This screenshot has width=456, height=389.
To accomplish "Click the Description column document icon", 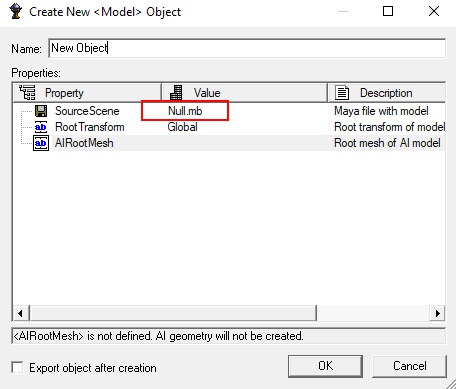I will pos(342,93).
